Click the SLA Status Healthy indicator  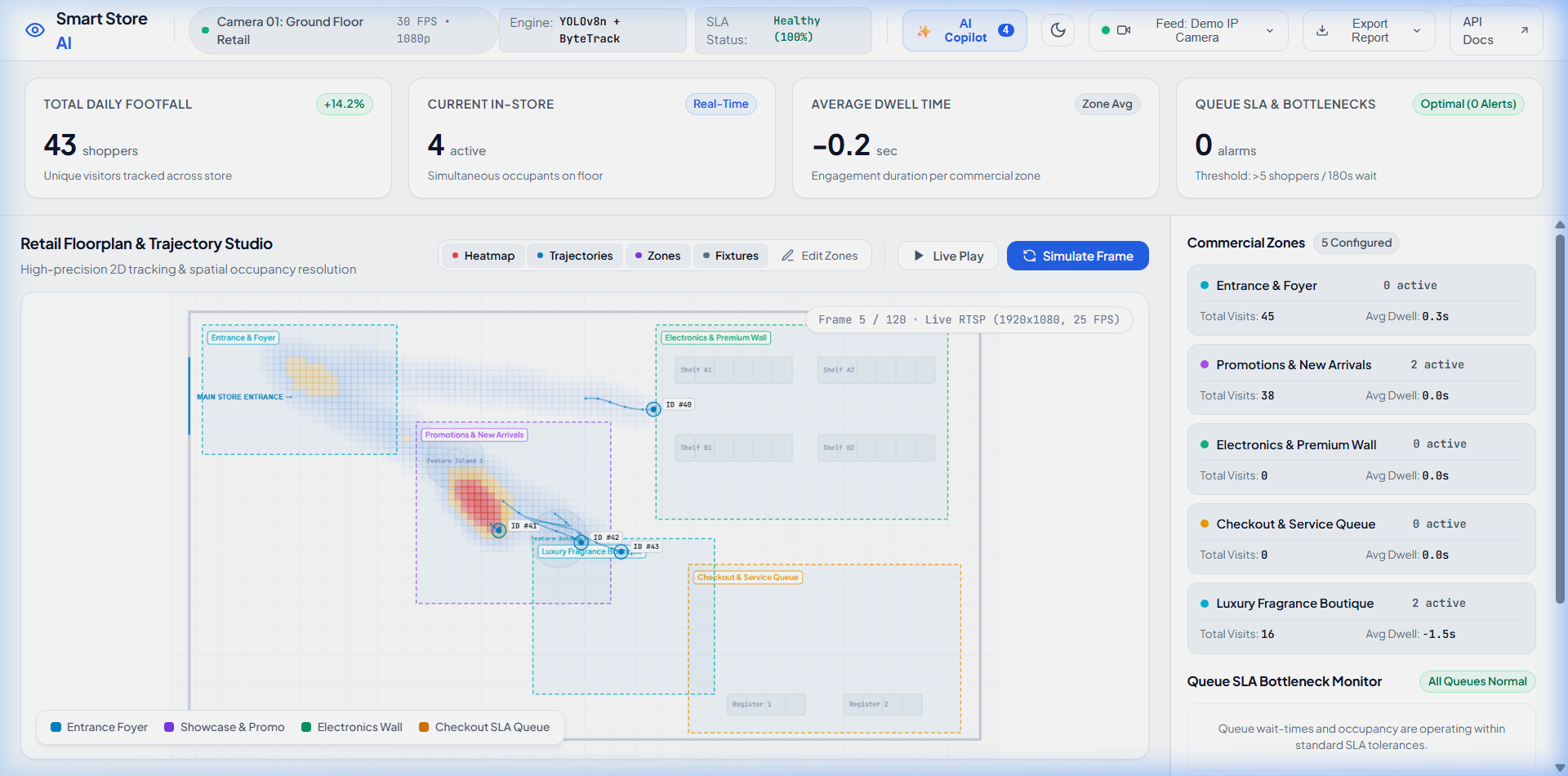[x=783, y=30]
